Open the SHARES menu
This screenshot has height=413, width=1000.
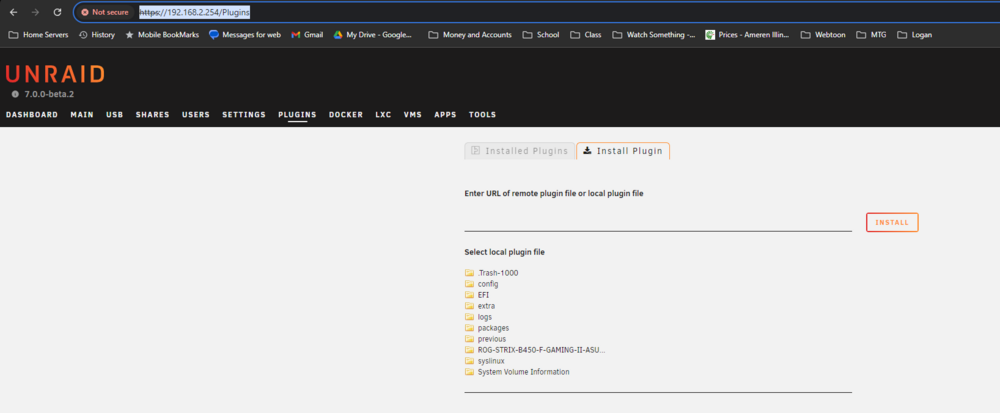(152, 115)
